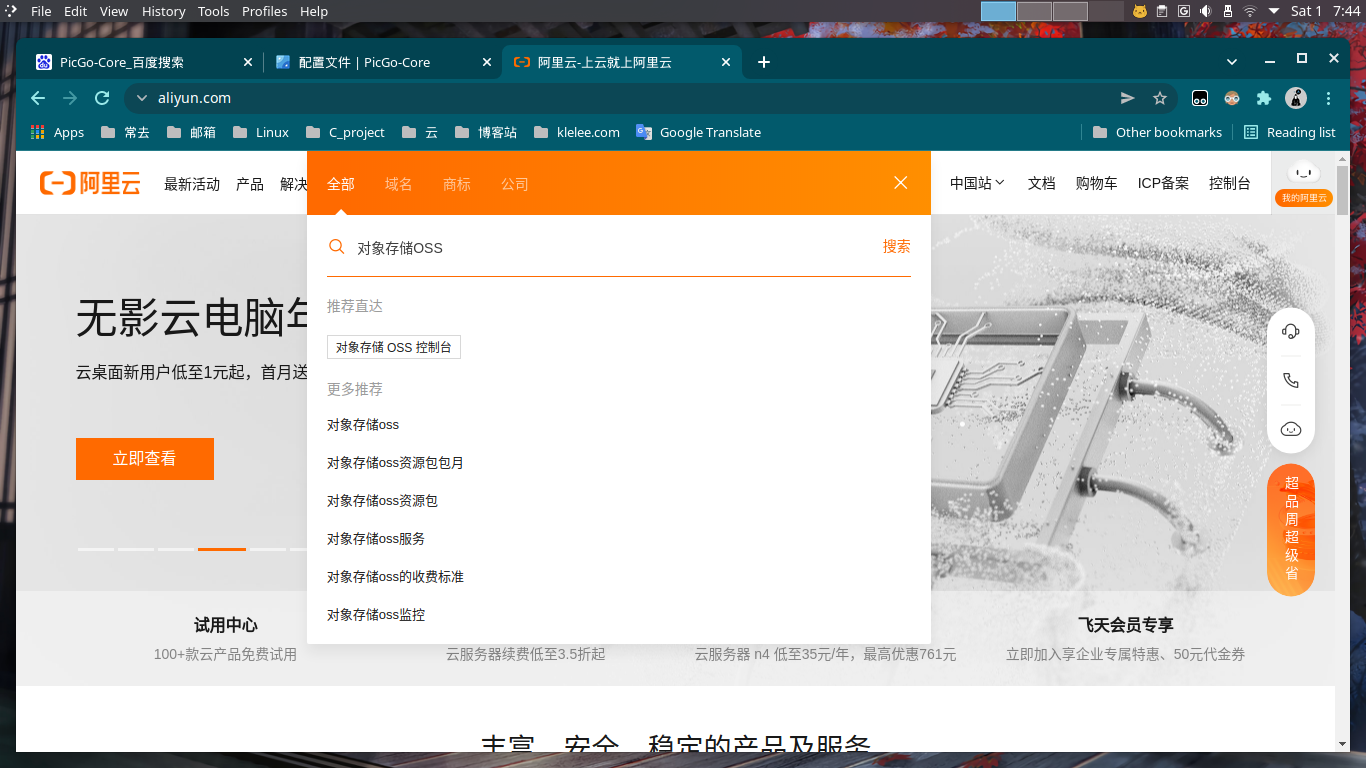Open the 博客站 bookmarks folder
This screenshot has height=768, width=1366.
[485, 132]
